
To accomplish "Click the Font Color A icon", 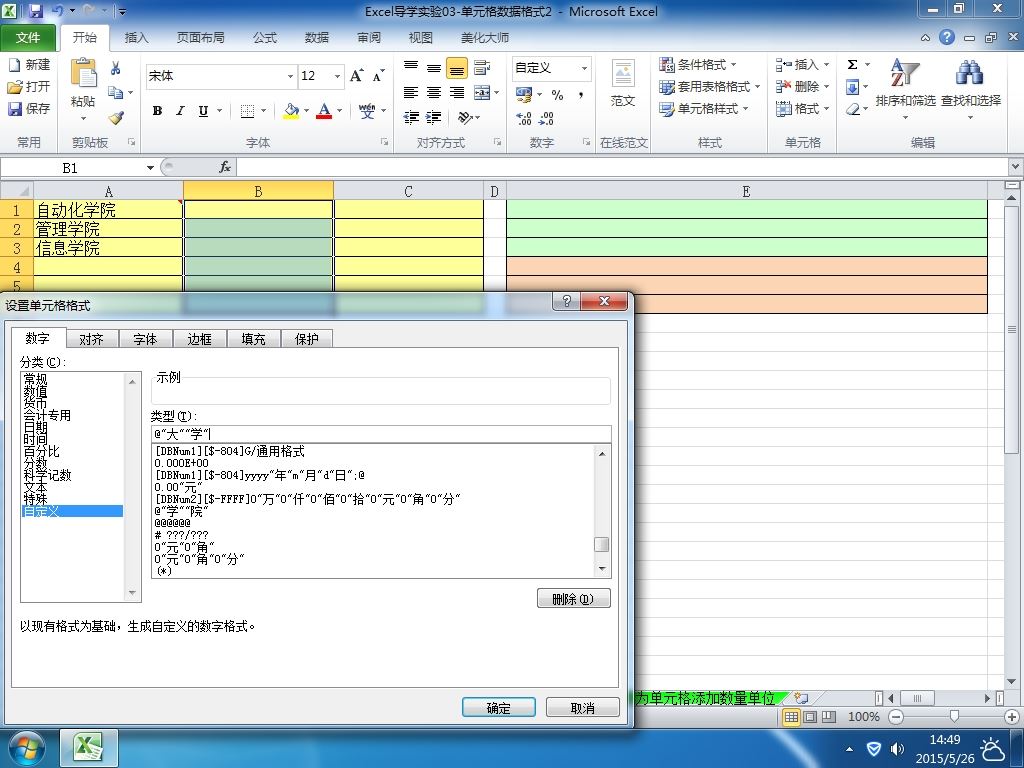I will click(x=324, y=111).
